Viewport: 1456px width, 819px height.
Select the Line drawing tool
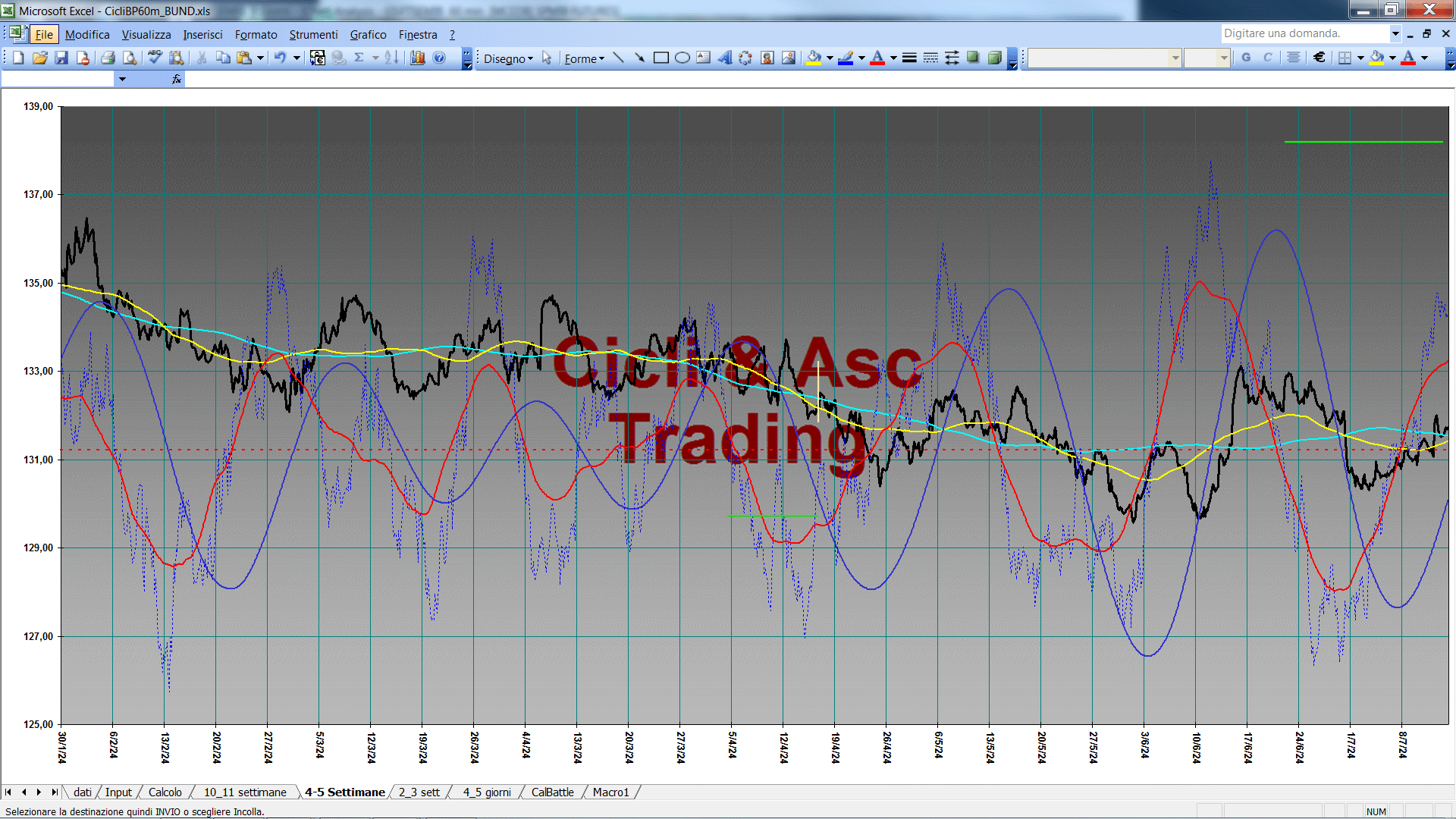pyautogui.click(x=618, y=58)
